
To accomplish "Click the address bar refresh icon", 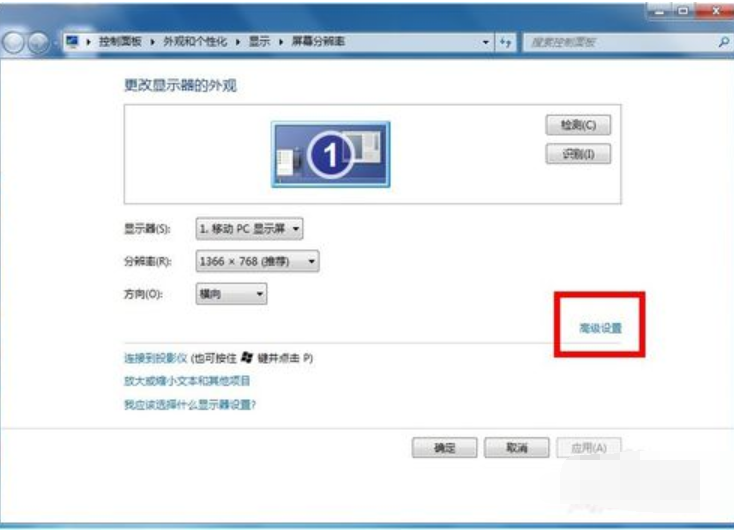I will pos(506,42).
